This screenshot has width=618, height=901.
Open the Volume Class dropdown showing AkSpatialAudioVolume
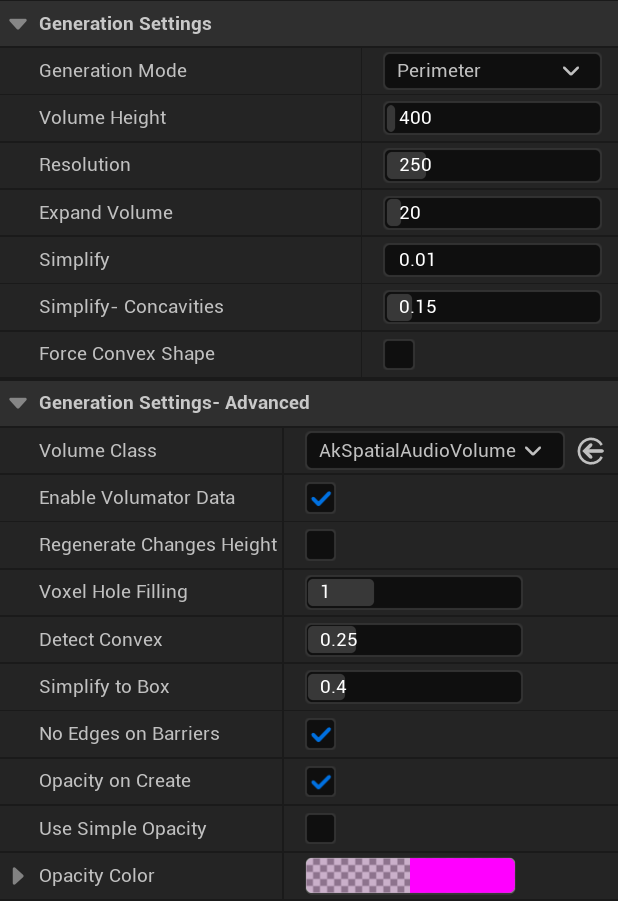[434, 450]
